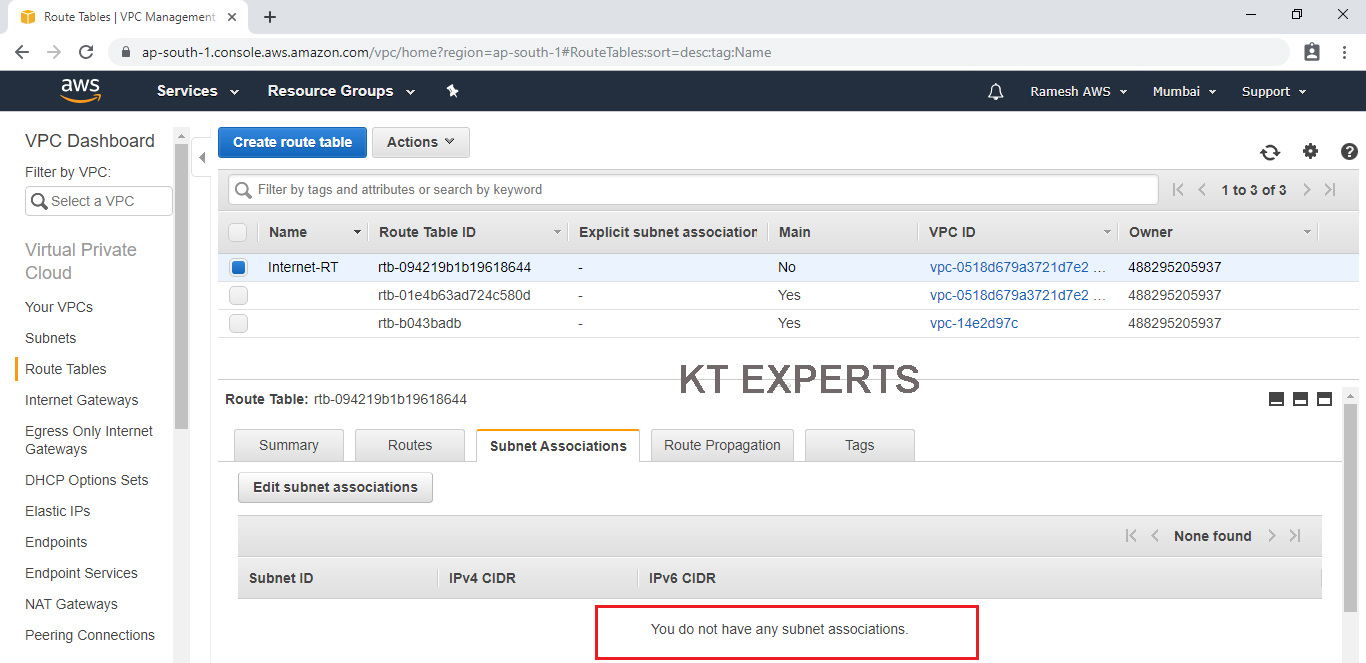Open the Mumbai region dropdown
The image size is (1366, 663).
click(x=1184, y=91)
